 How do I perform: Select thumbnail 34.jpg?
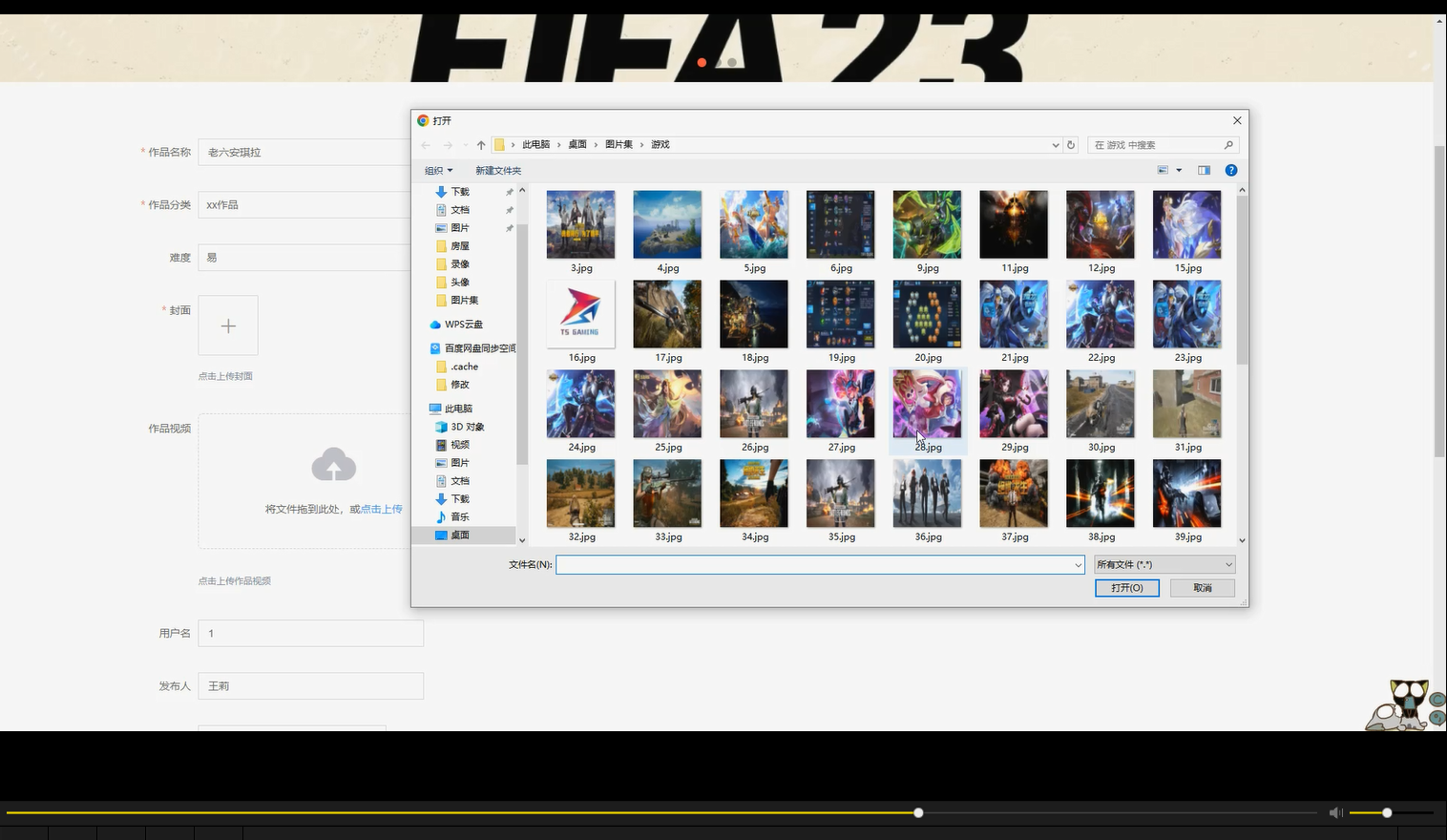click(x=754, y=493)
